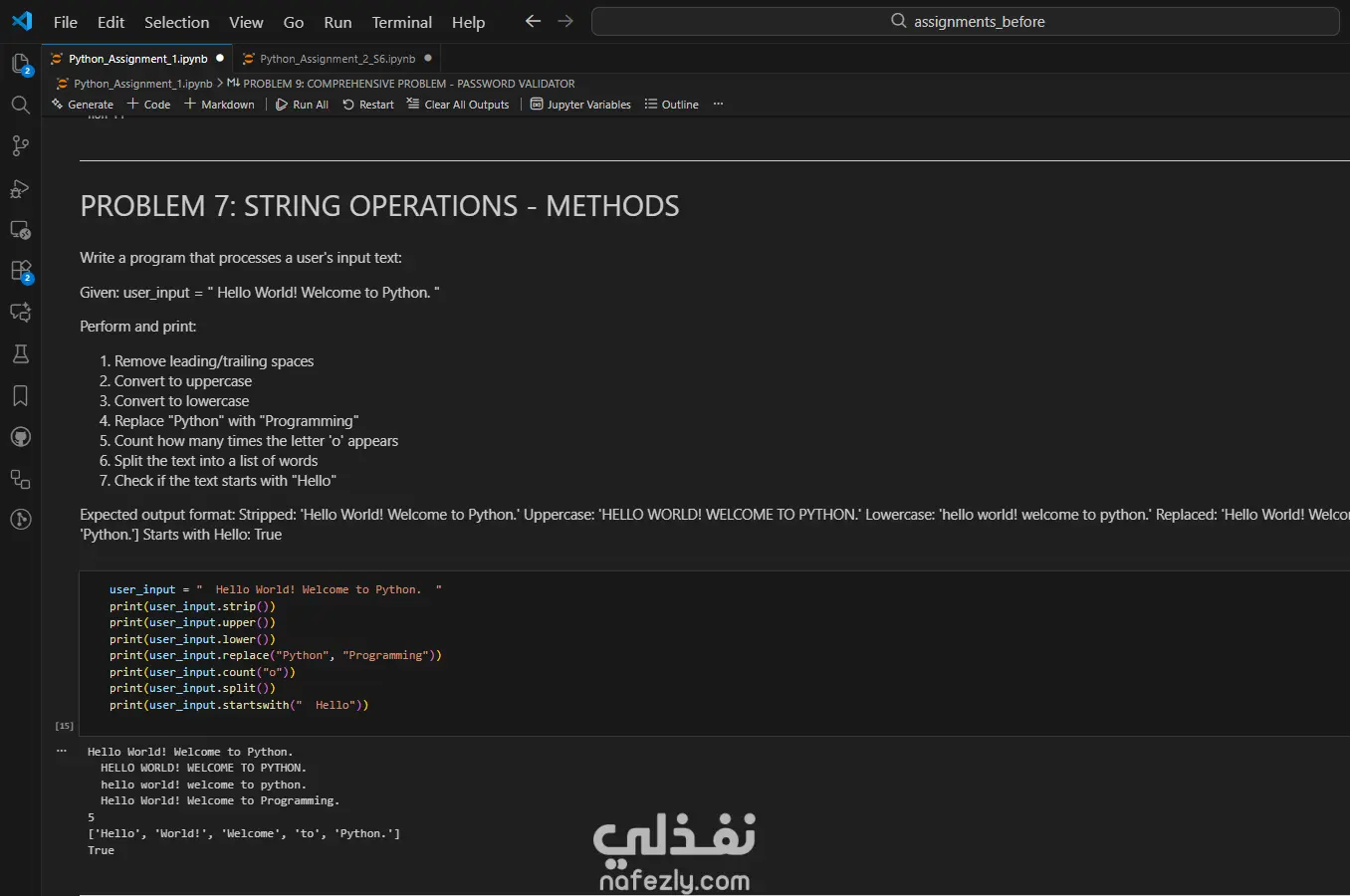Open the Testing flask icon
The height and width of the screenshot is (896, 1350).
(20, 353)
